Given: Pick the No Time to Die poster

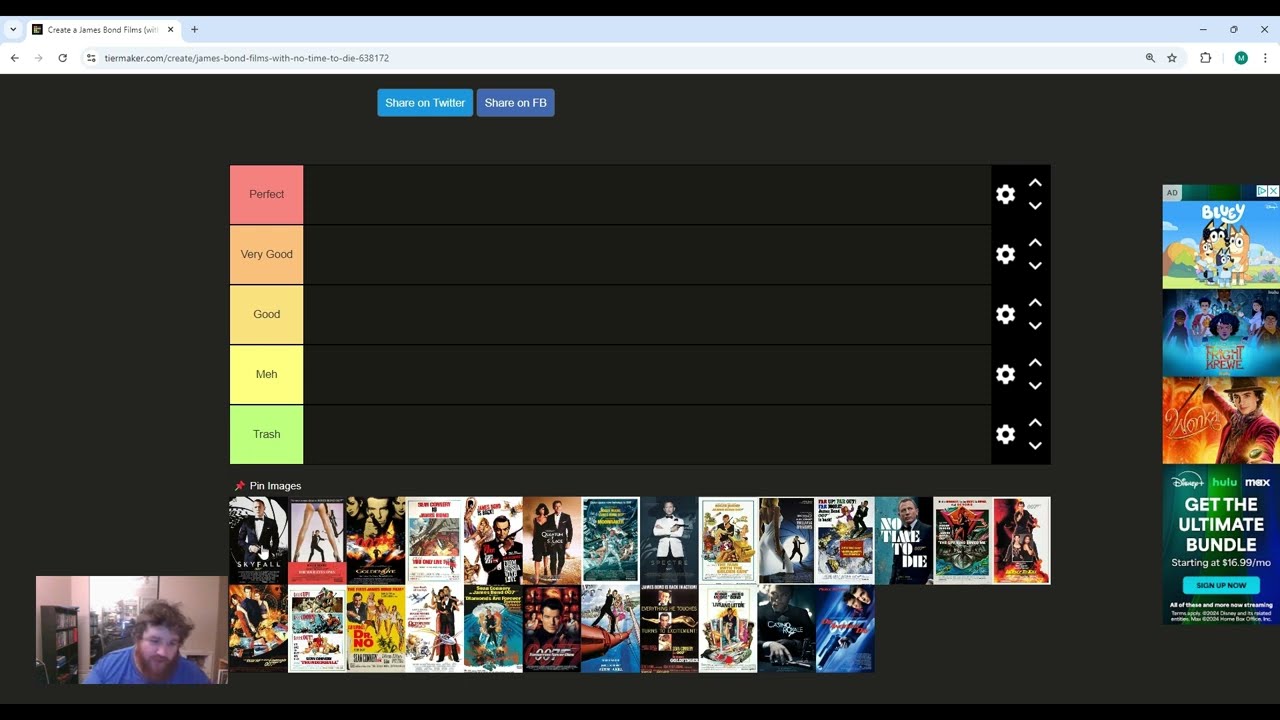Looking at the screenshot, I should 904,540.
